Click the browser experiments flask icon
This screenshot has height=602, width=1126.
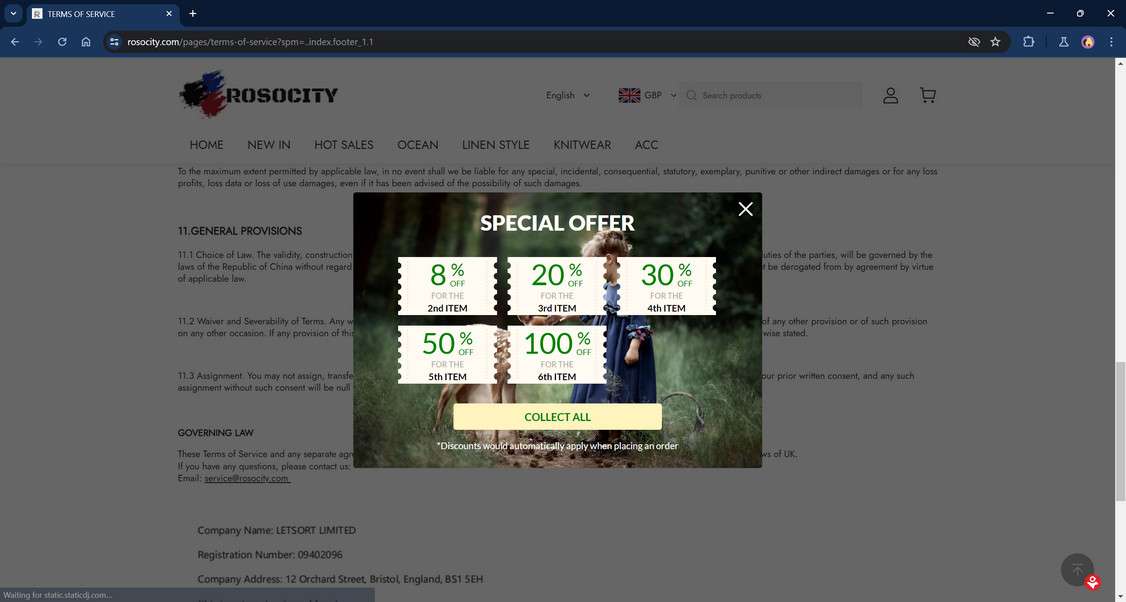coord(1063,42)
